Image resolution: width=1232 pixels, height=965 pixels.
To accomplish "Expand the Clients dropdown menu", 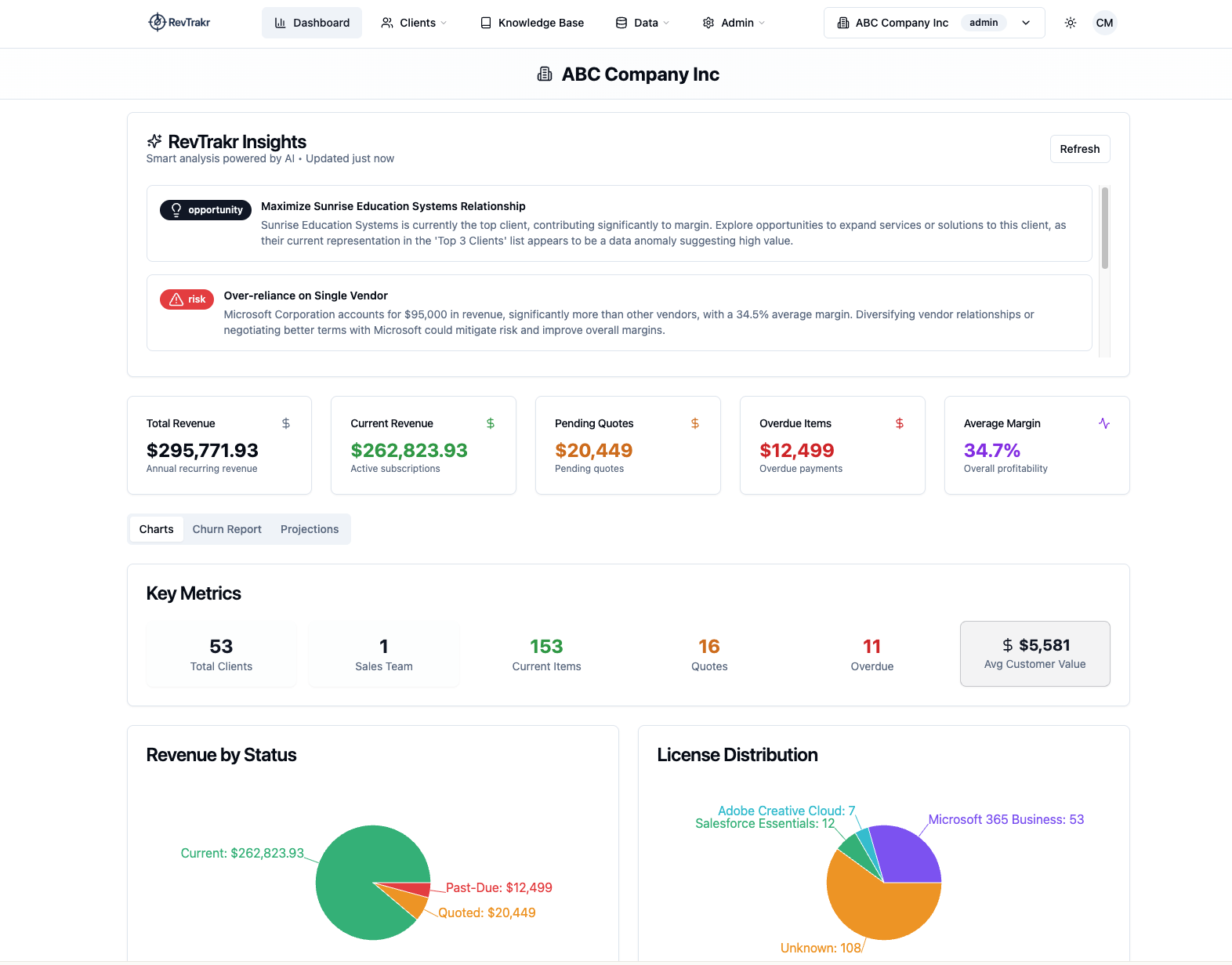I will click(x=414, y=23).
